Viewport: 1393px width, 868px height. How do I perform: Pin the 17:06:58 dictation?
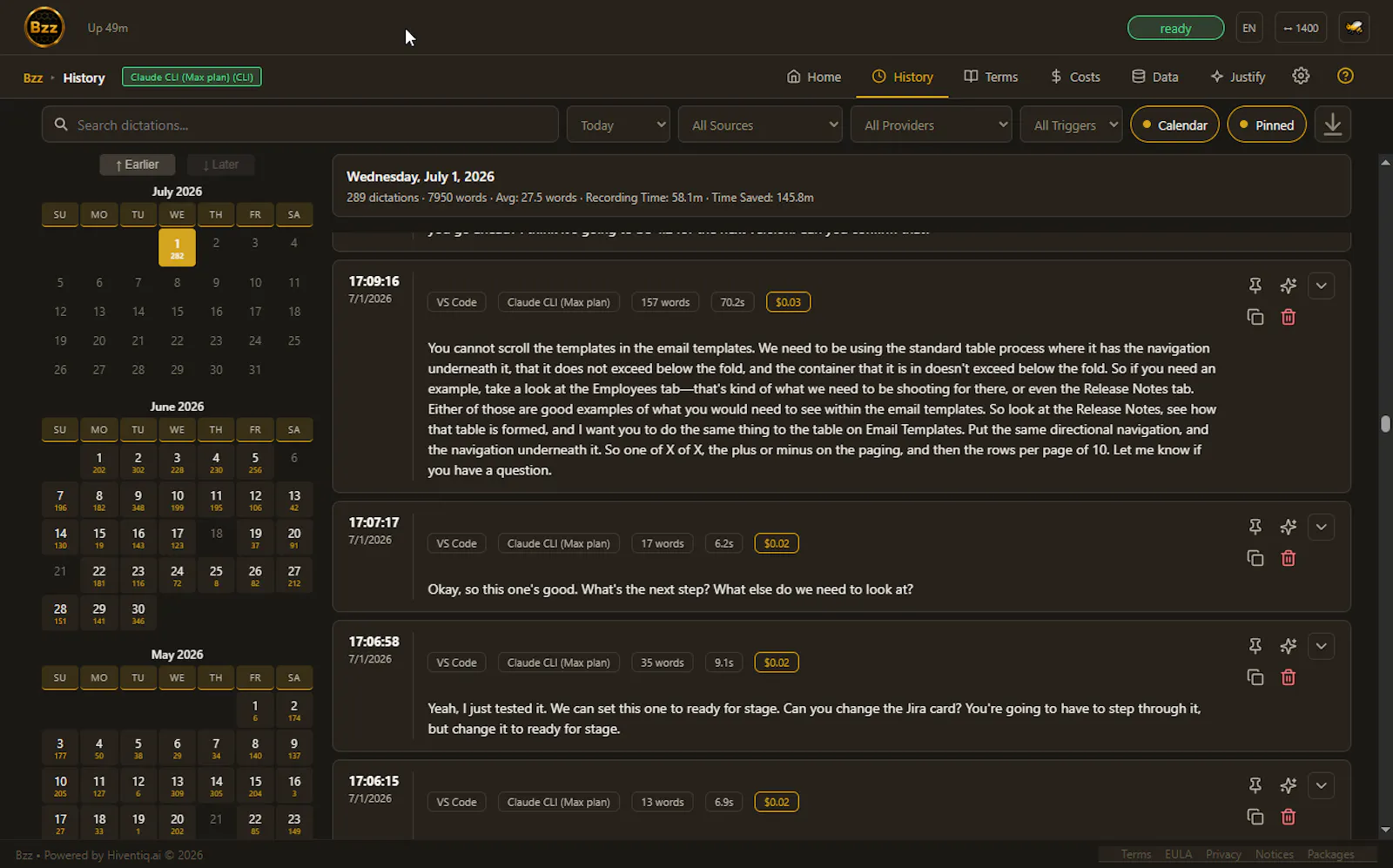pyautogui.click(x=1255, y=646)
